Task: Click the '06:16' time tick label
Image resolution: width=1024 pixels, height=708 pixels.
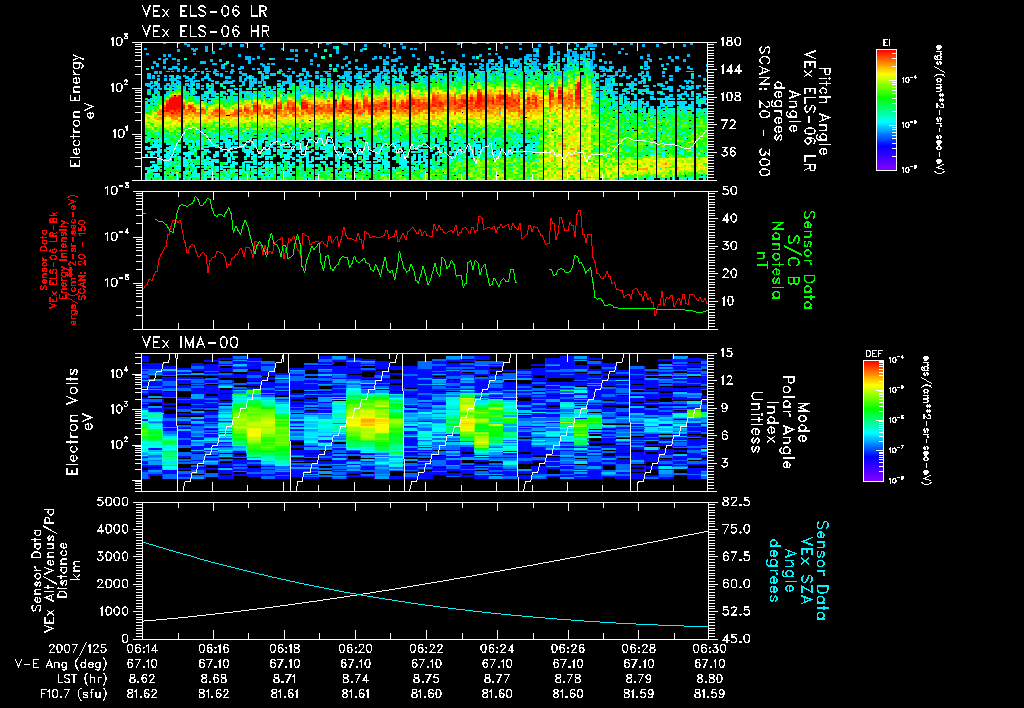Action: click(x=214, y=650)
